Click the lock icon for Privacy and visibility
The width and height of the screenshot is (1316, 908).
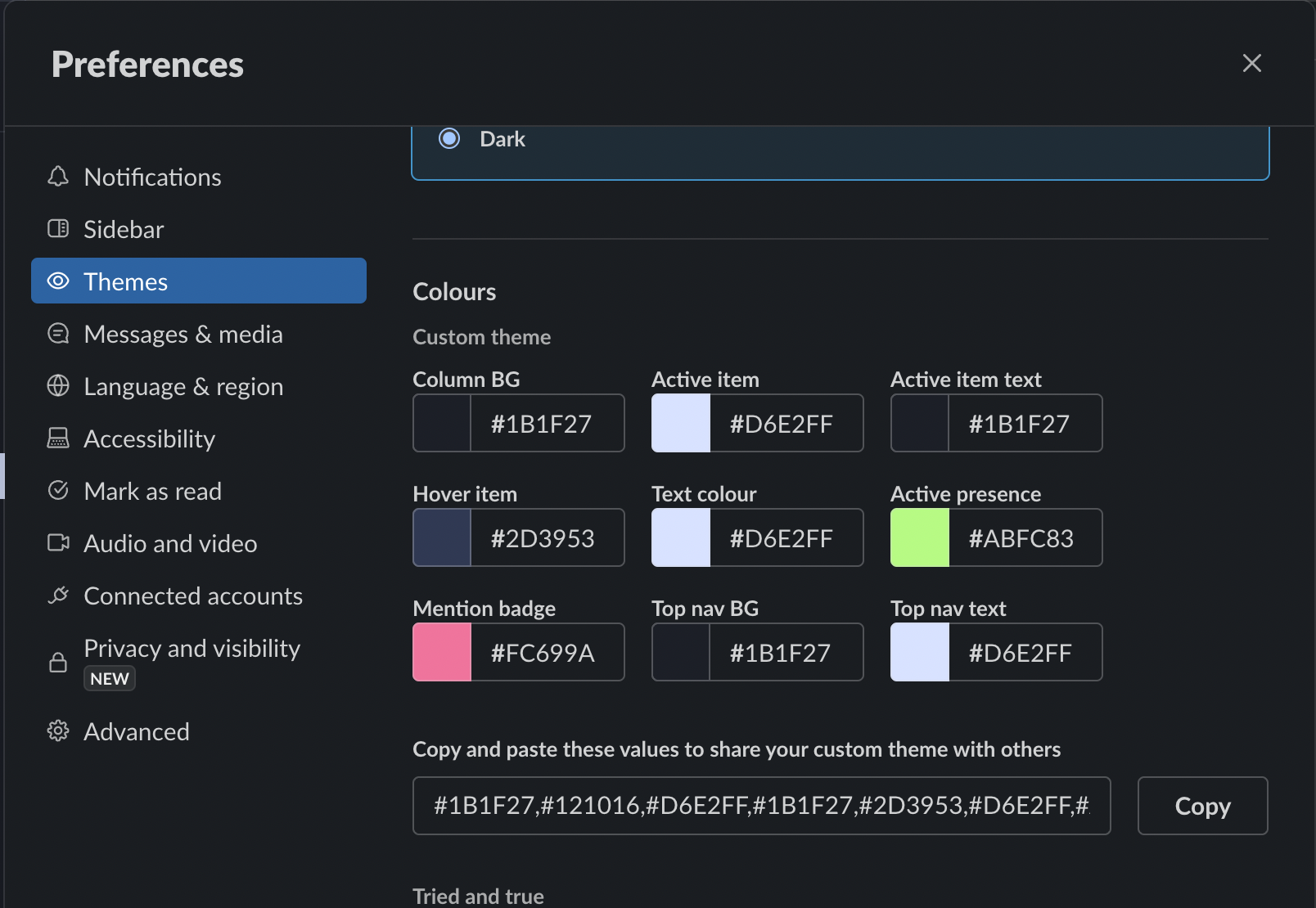tap(58, 662)
